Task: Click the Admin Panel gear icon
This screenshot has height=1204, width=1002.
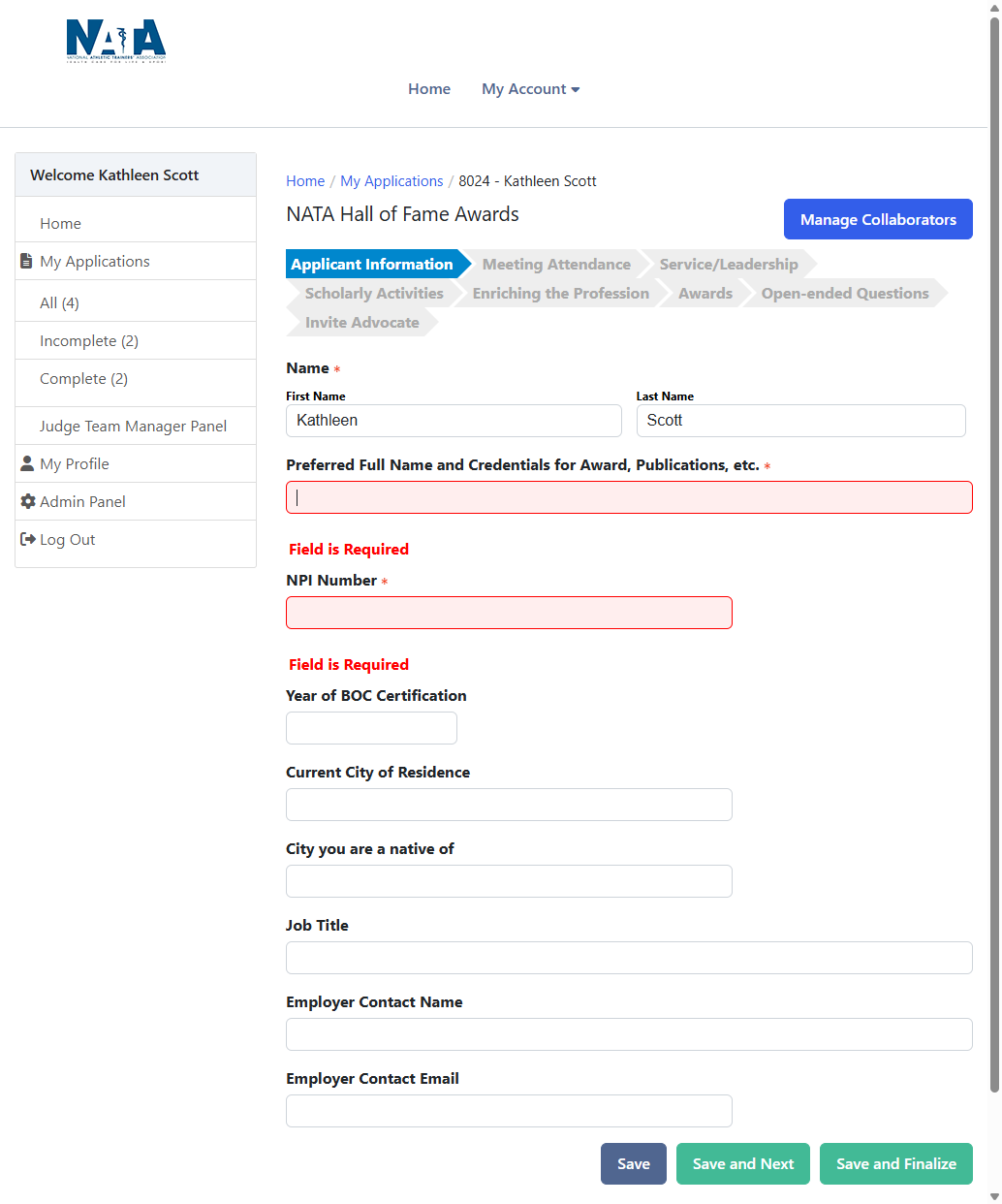Action: click(28, 501)
